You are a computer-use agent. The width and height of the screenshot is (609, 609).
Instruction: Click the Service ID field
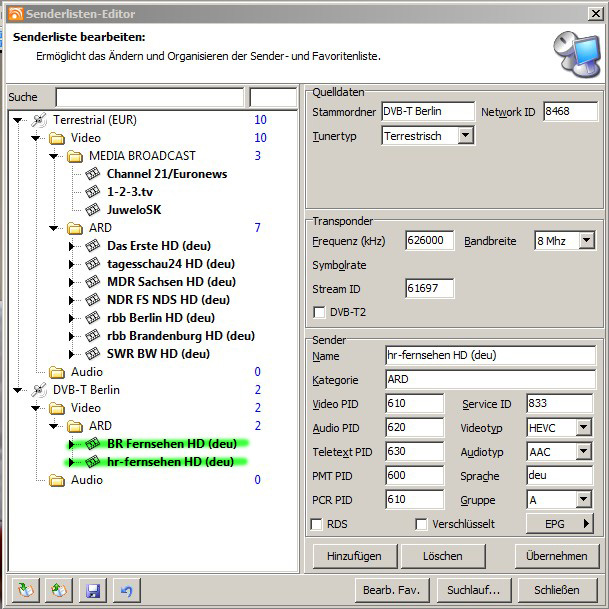[x=559, y=404]
